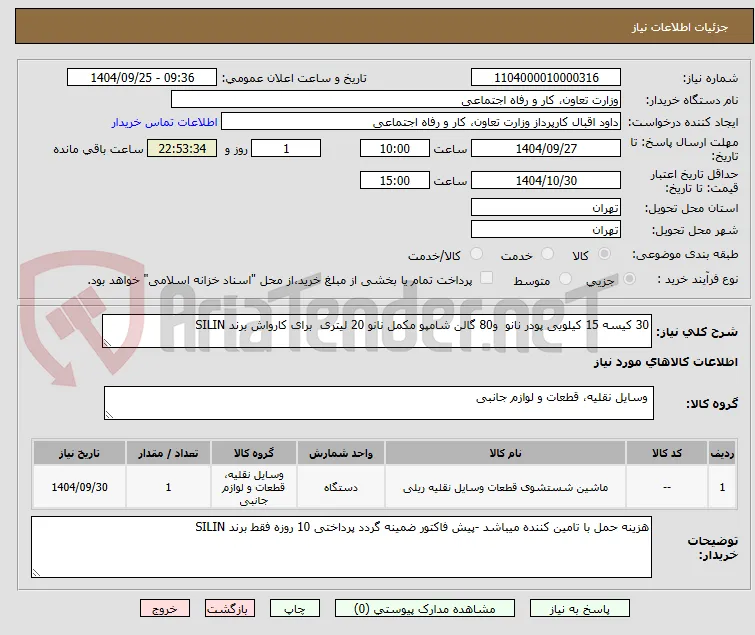Click the buyer organization name field
Image resolution: width=755 pixels, height=635 pixels.
396,100
